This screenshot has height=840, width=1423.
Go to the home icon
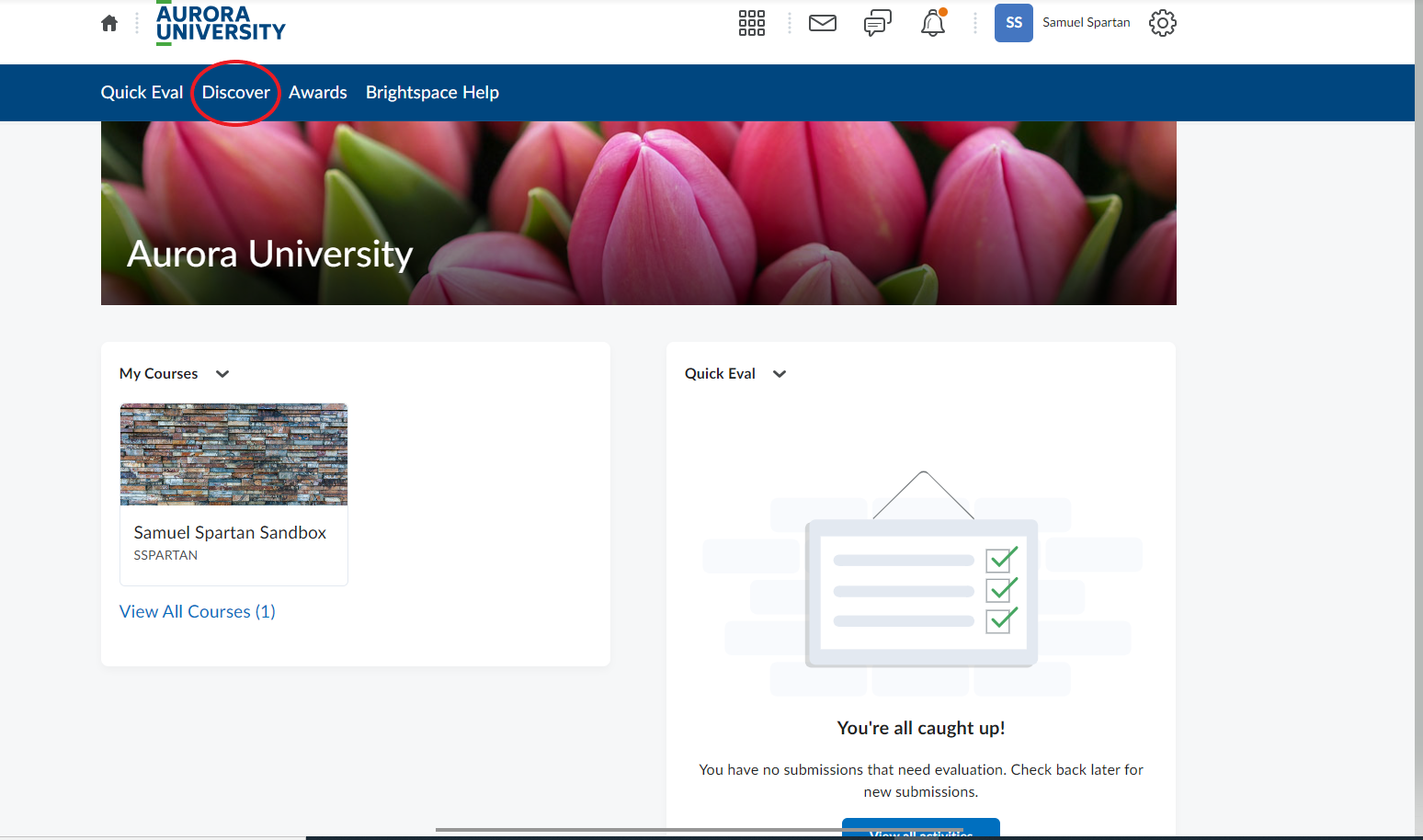pos(109,23)
